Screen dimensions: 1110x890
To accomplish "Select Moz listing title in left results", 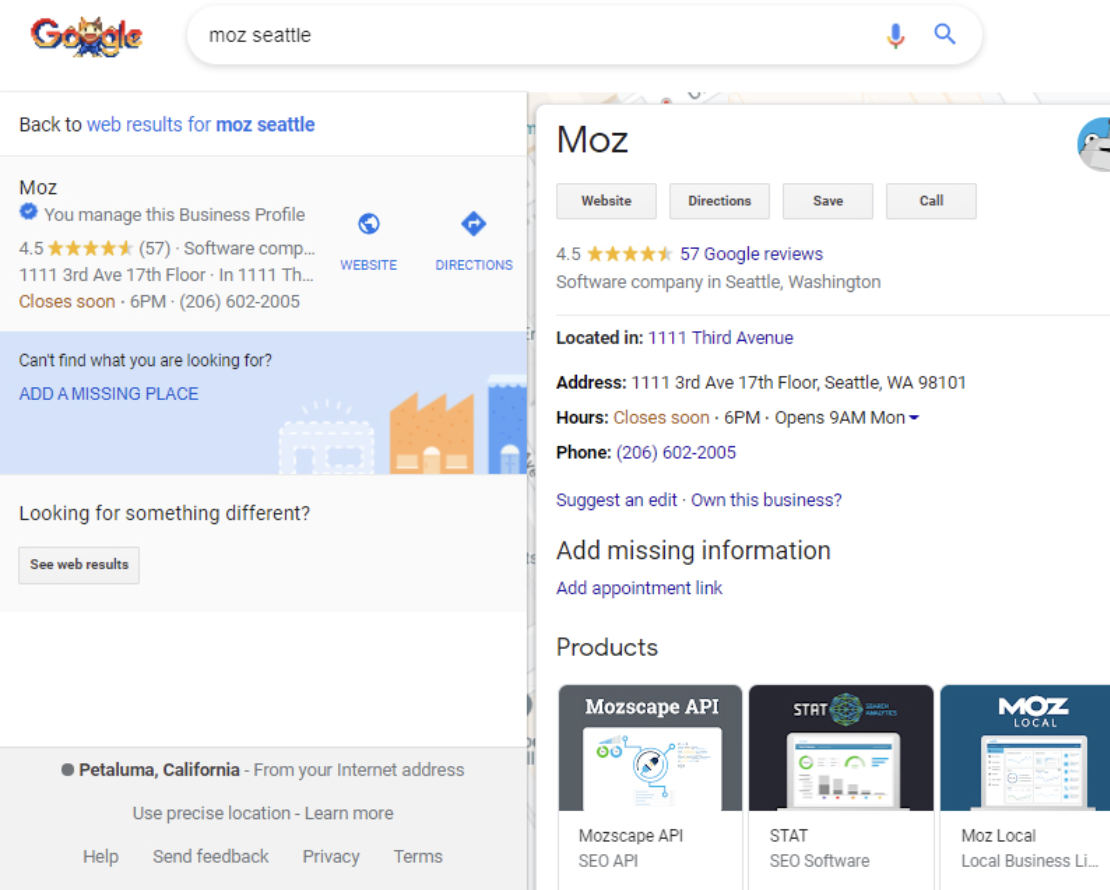I will 38,187.
